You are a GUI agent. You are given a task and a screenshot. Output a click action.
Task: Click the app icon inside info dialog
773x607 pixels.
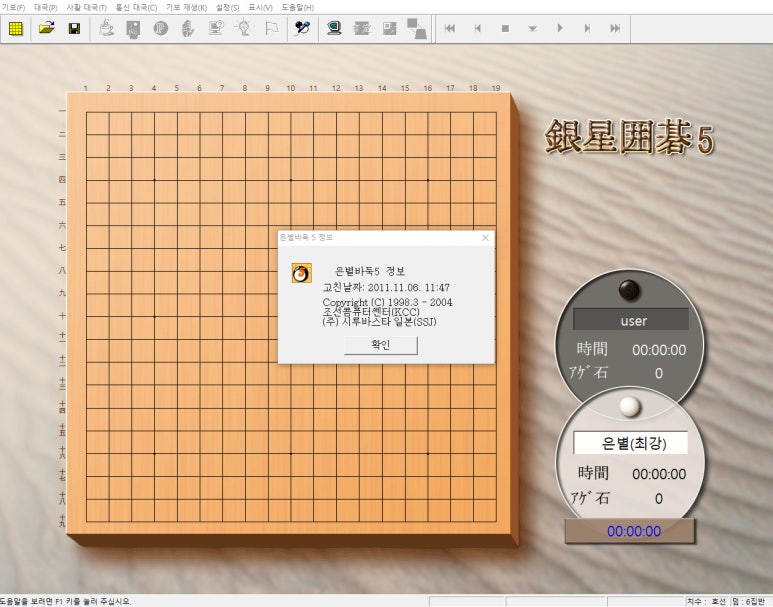coord(301,273)
